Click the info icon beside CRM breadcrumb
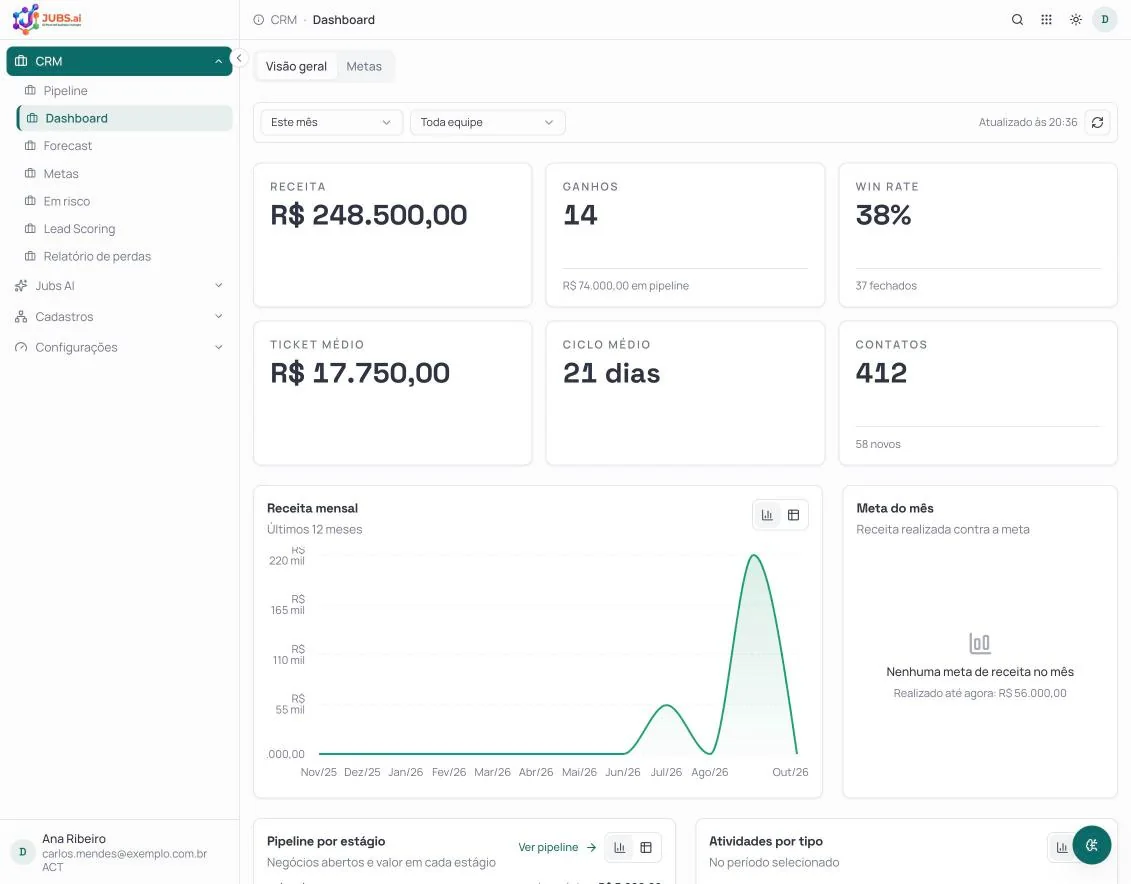Screen dimensions: 1131x884 pos(258,19)
